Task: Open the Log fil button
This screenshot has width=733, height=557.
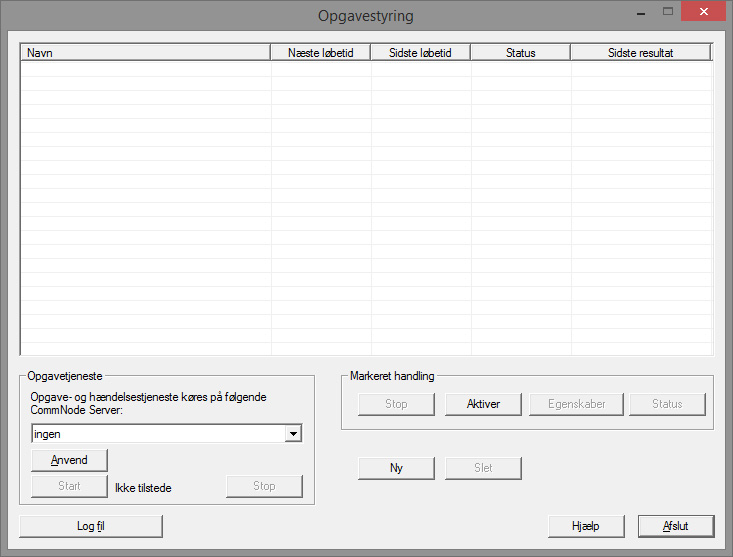Action: [91, 527]
